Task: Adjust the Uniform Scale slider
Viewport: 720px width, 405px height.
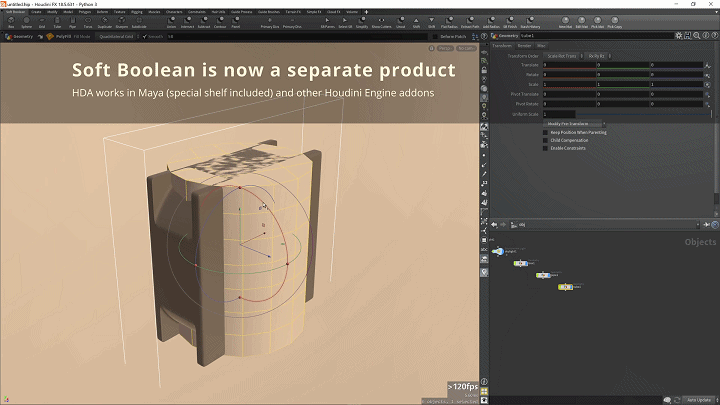Action: tap(644, 114)
